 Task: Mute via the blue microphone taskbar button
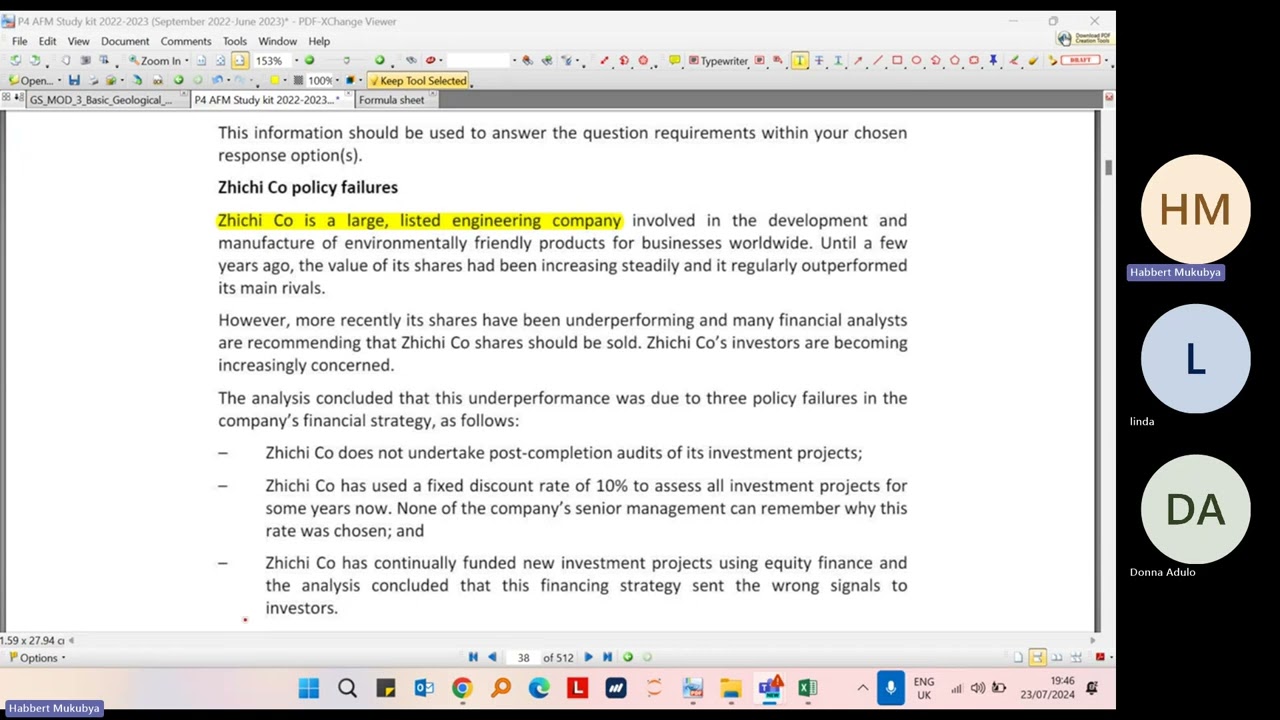(890, 688)
